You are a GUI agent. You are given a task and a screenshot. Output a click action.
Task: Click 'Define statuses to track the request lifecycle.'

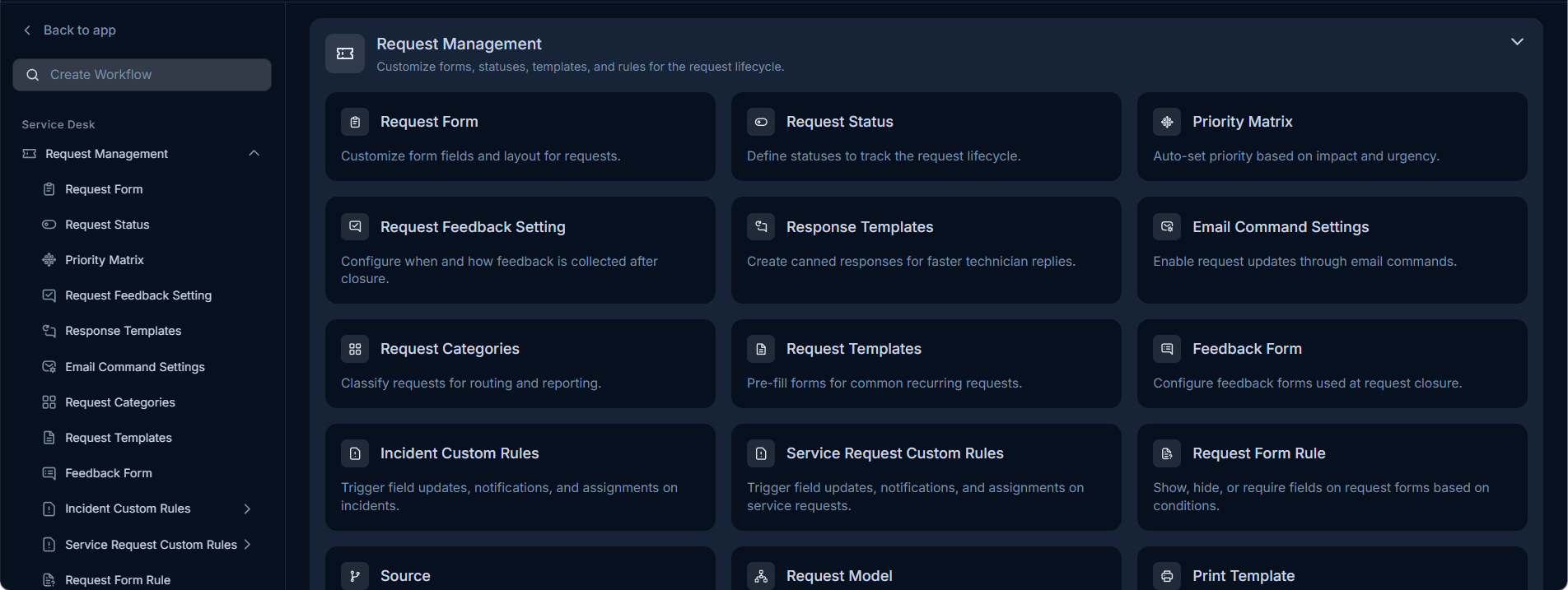(x=884, y=156)
